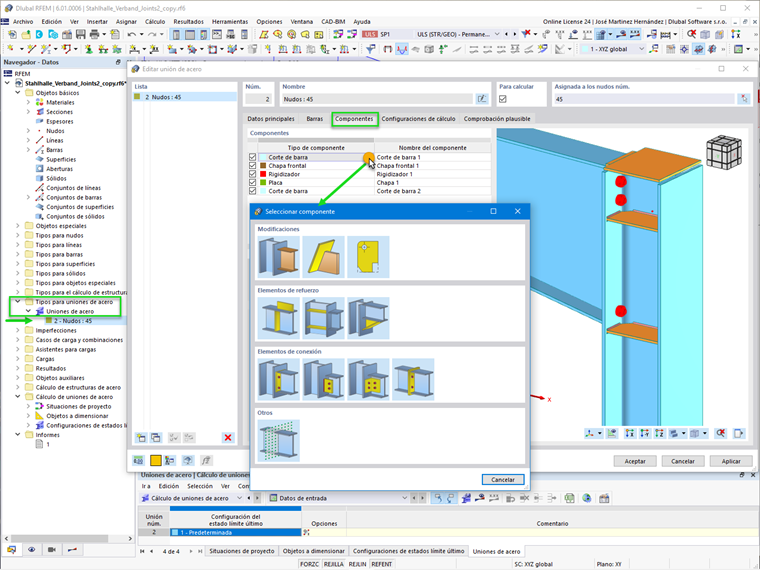Open the Archivo menu
The width and height of the screenshot is (760, 570).
click(x=23, y=22)
